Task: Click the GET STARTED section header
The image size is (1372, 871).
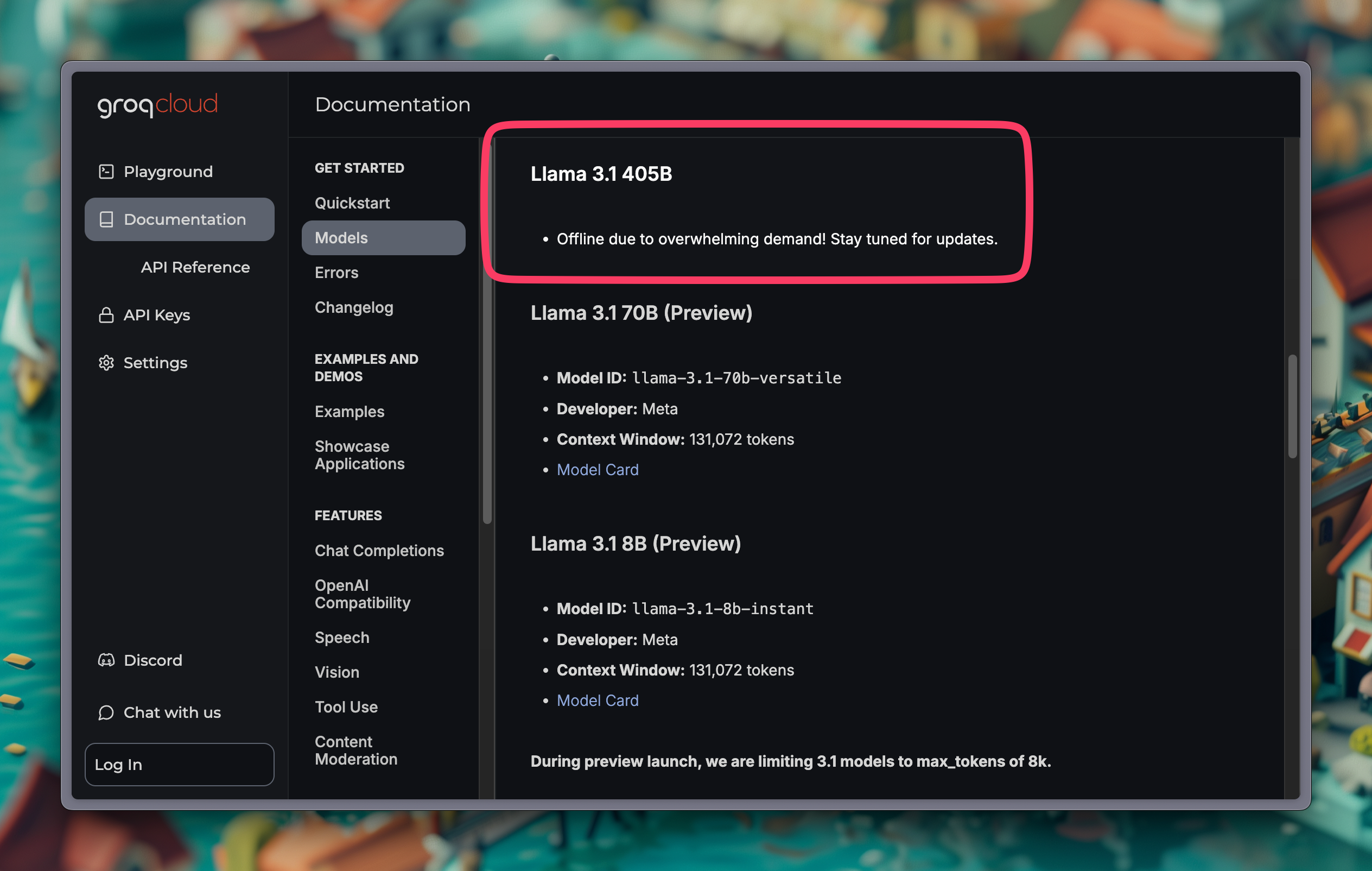Action: (x=359, y=168)
